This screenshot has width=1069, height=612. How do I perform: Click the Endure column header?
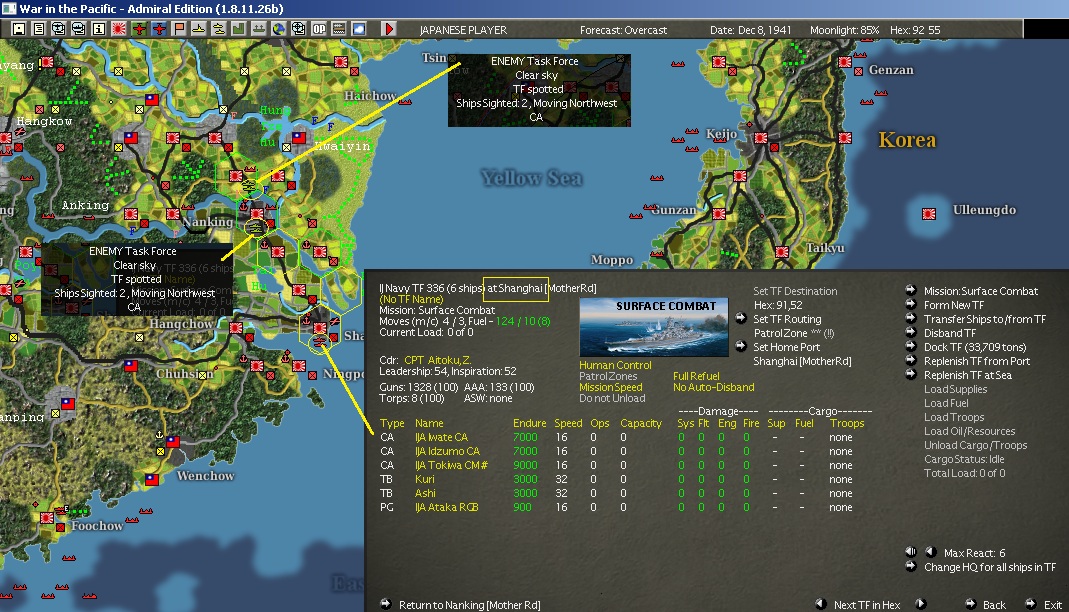click(529, 423)
